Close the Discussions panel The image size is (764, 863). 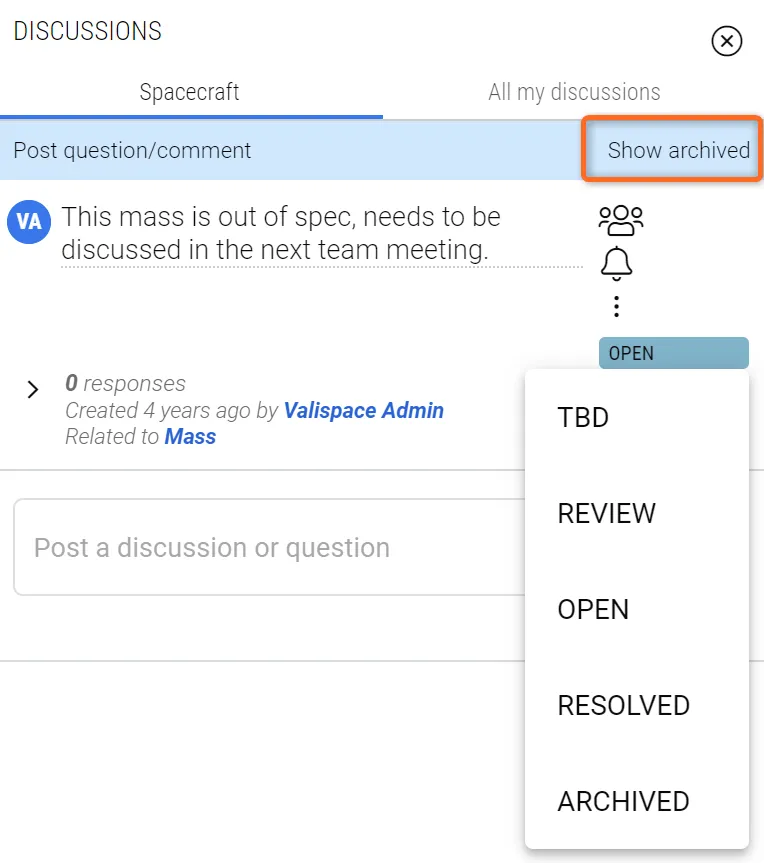tap(727, 41)
